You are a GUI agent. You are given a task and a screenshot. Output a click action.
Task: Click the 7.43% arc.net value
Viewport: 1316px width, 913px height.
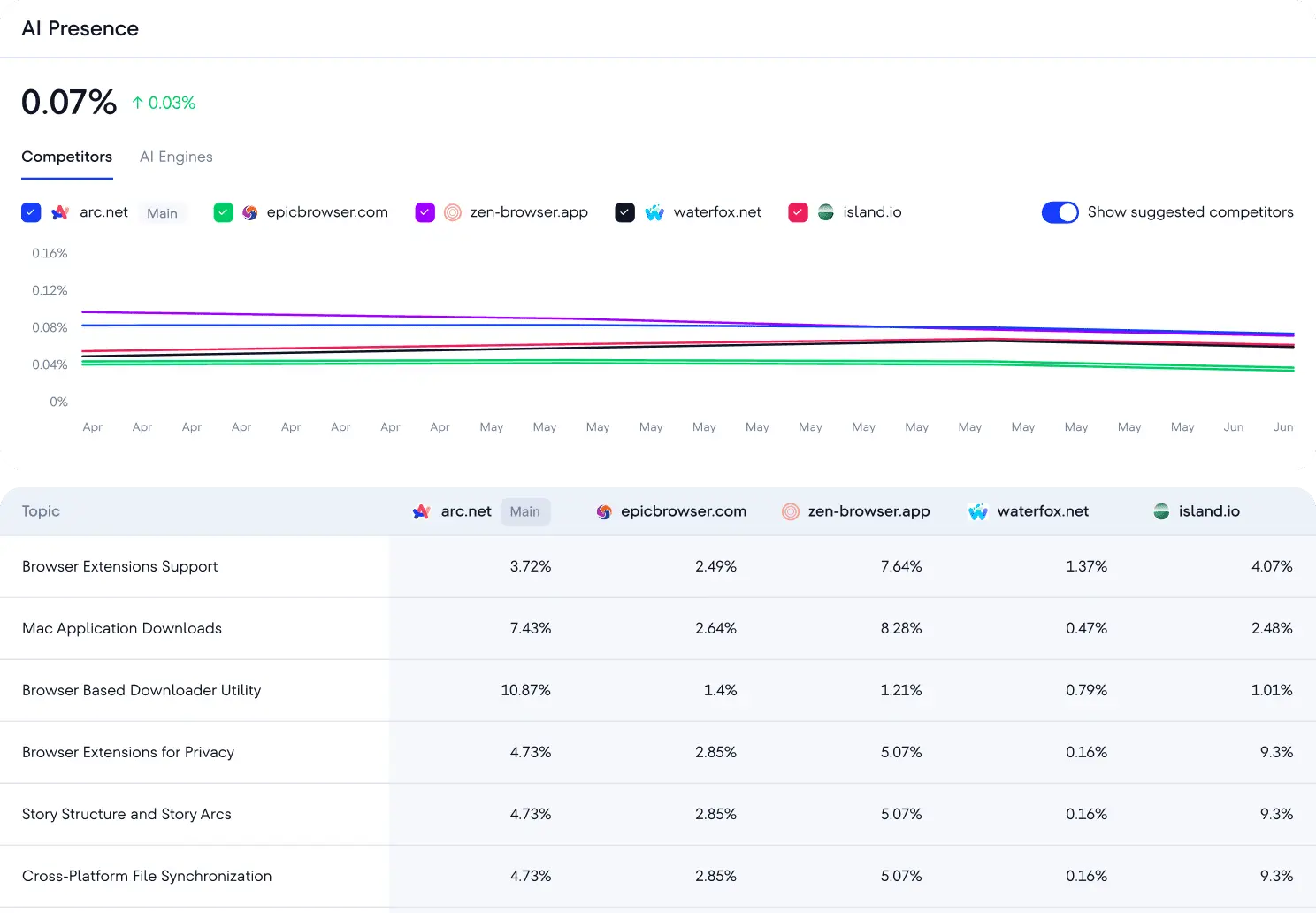531,628
